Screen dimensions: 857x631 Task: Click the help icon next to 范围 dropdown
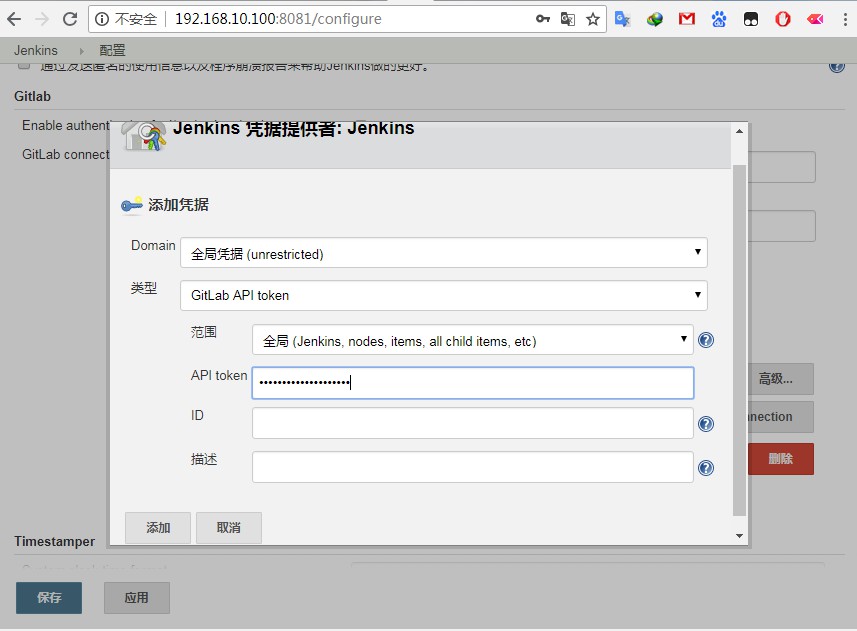[705, 340]
